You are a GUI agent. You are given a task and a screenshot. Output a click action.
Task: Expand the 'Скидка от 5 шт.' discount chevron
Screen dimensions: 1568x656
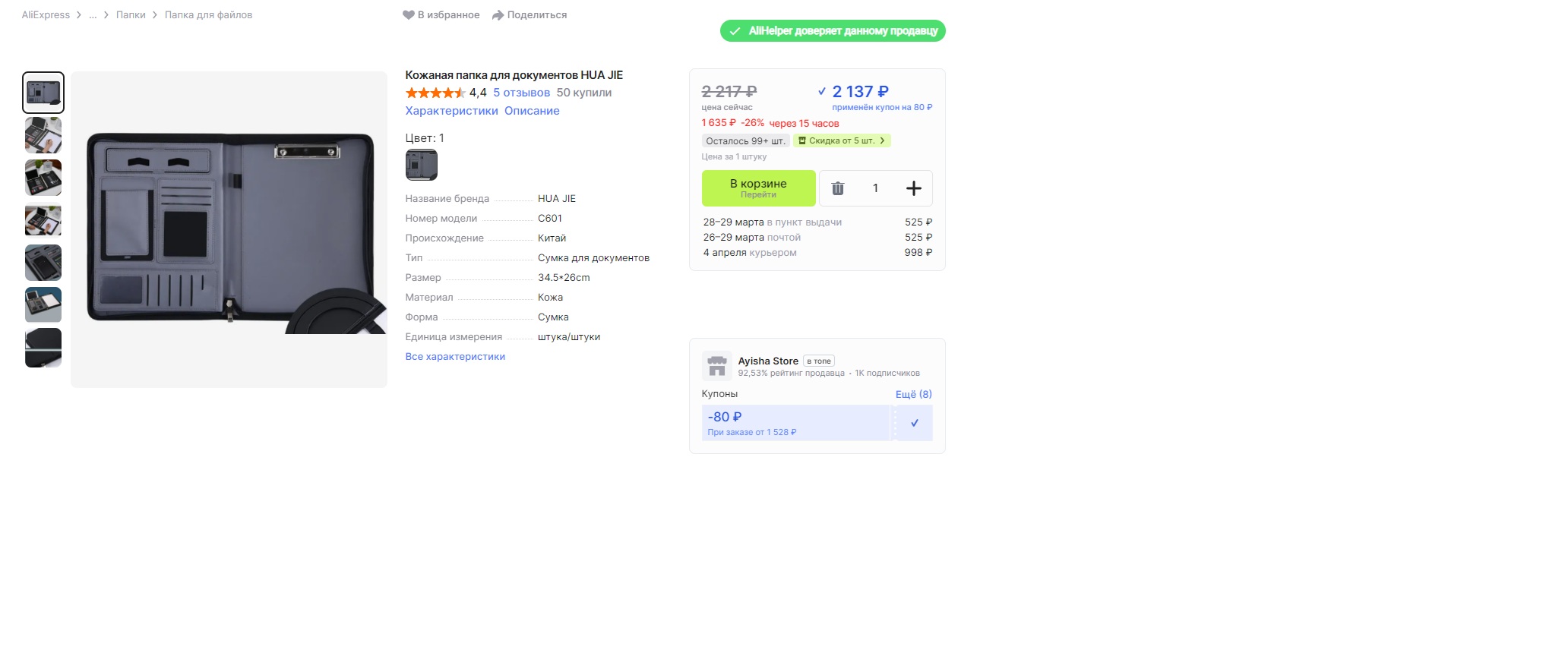coord(882,140)
